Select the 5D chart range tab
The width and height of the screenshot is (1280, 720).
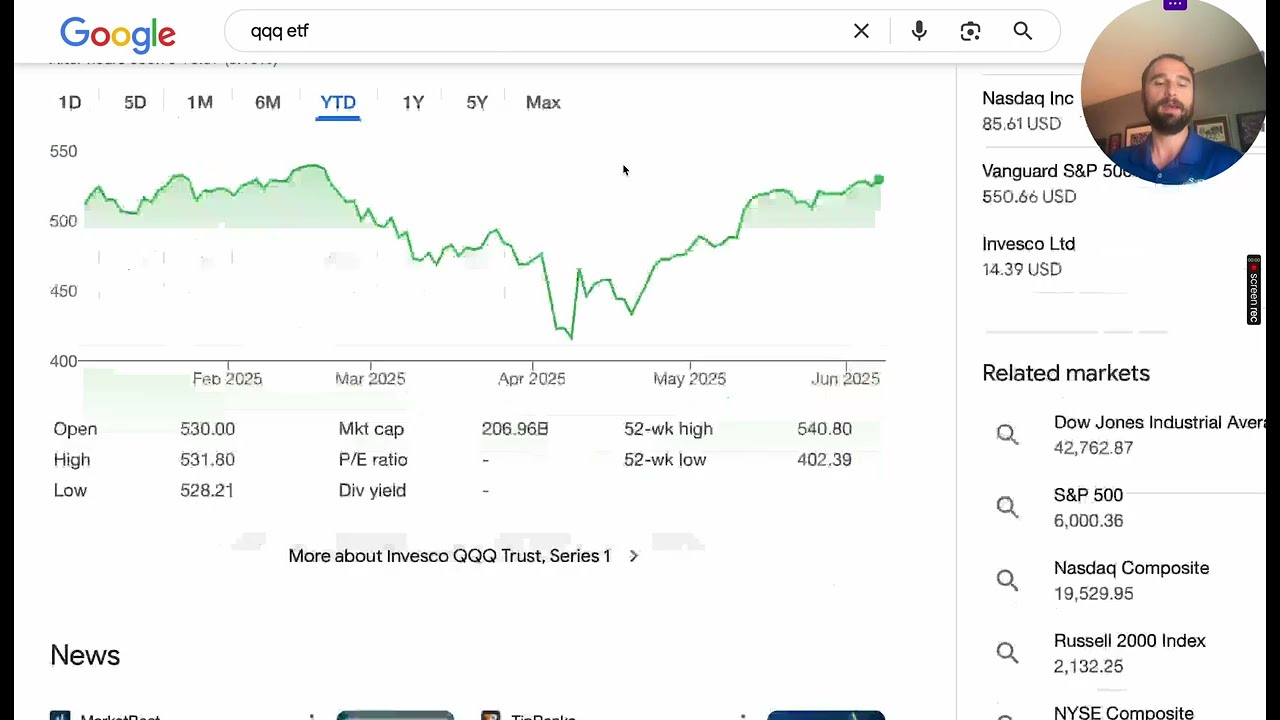click(135, 102)
